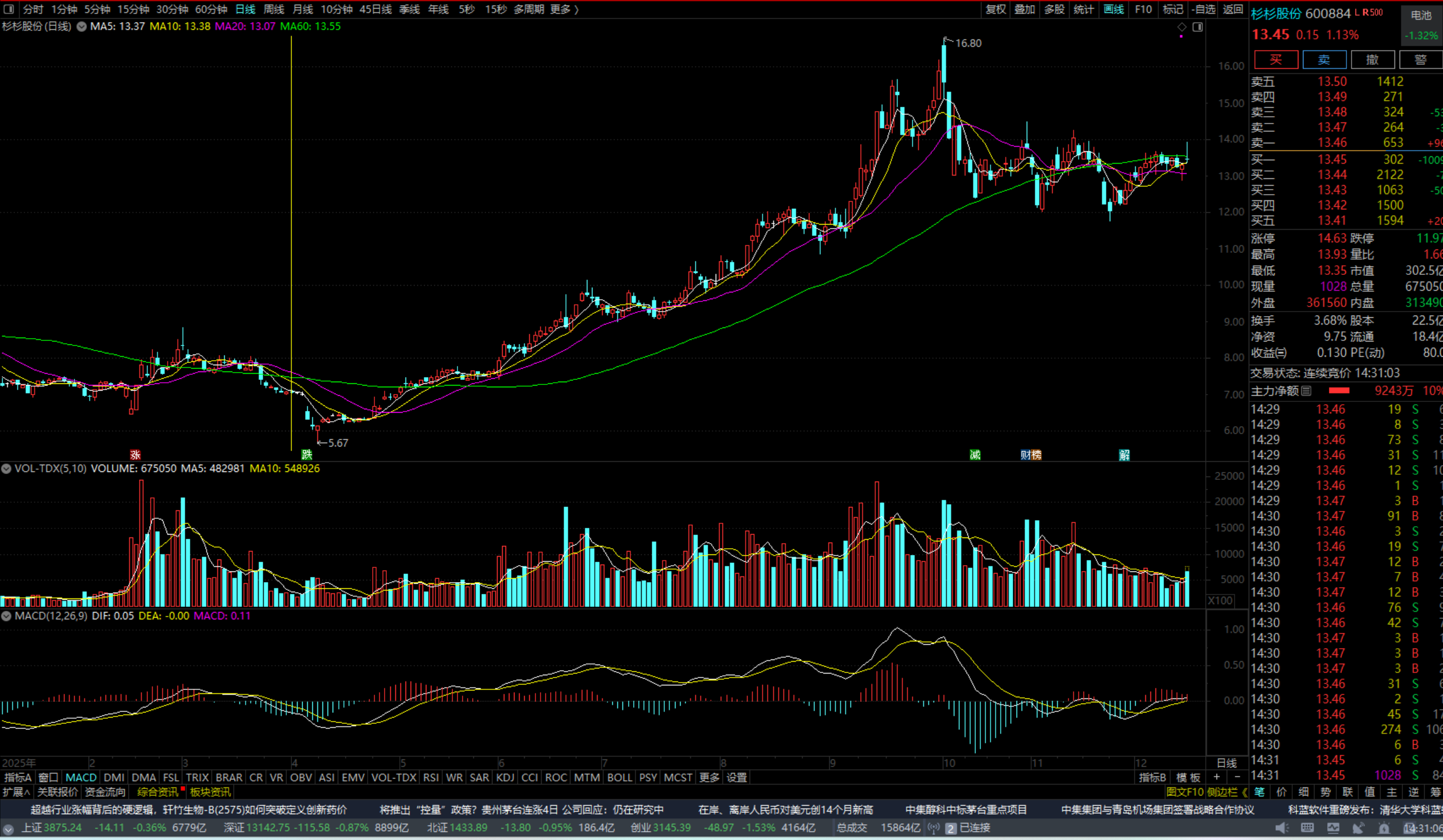Screen dimensions: 1443x840
Task: Click the speaker sound icon in status bar
Action: click(1281, 828)
